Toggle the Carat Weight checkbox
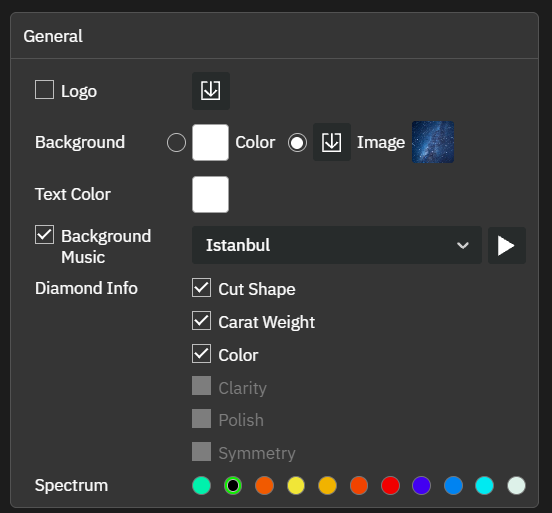 click(x=201, y=320)
